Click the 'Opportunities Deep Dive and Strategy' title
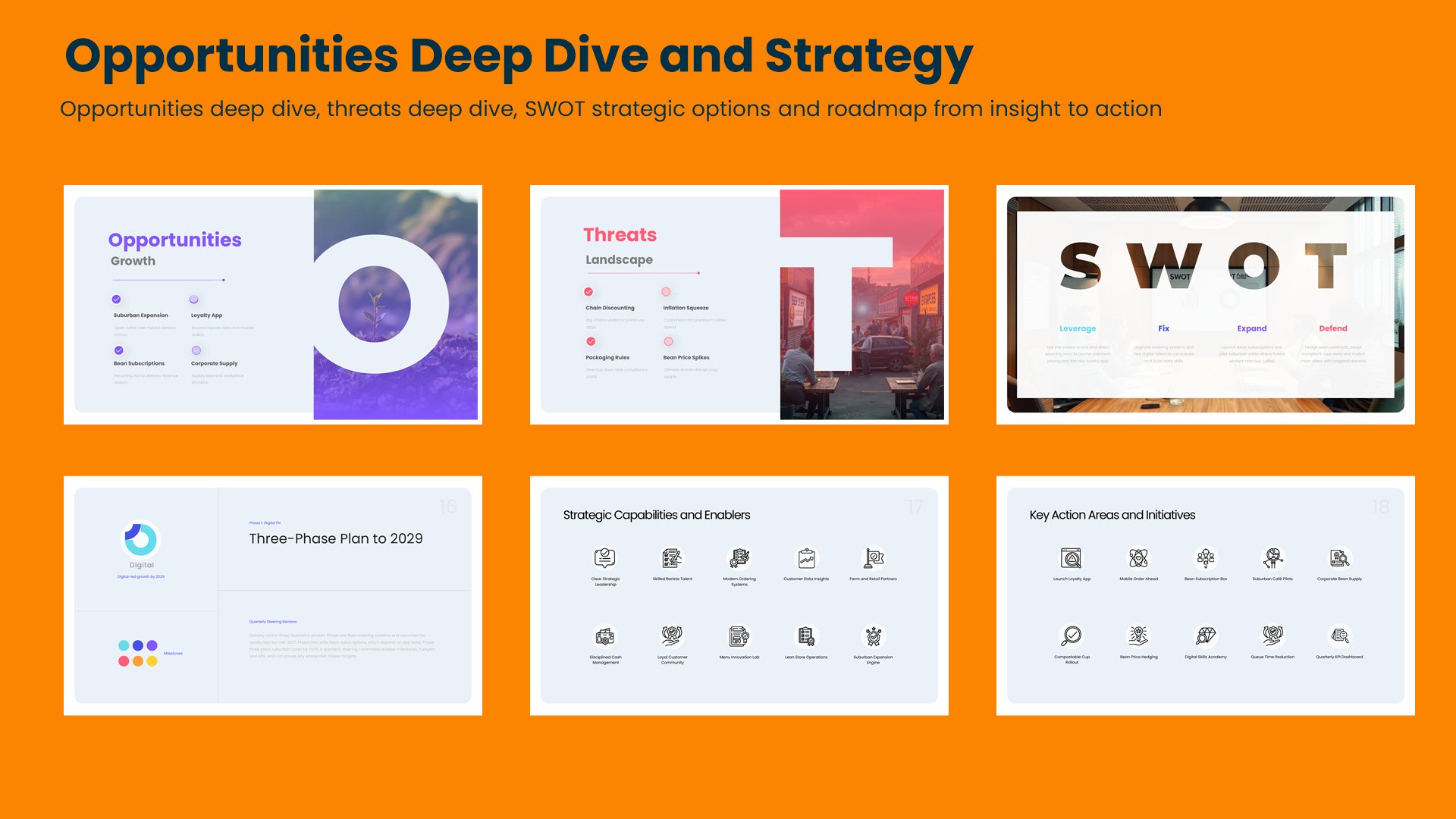The image size is (1456, 819). 519,57
